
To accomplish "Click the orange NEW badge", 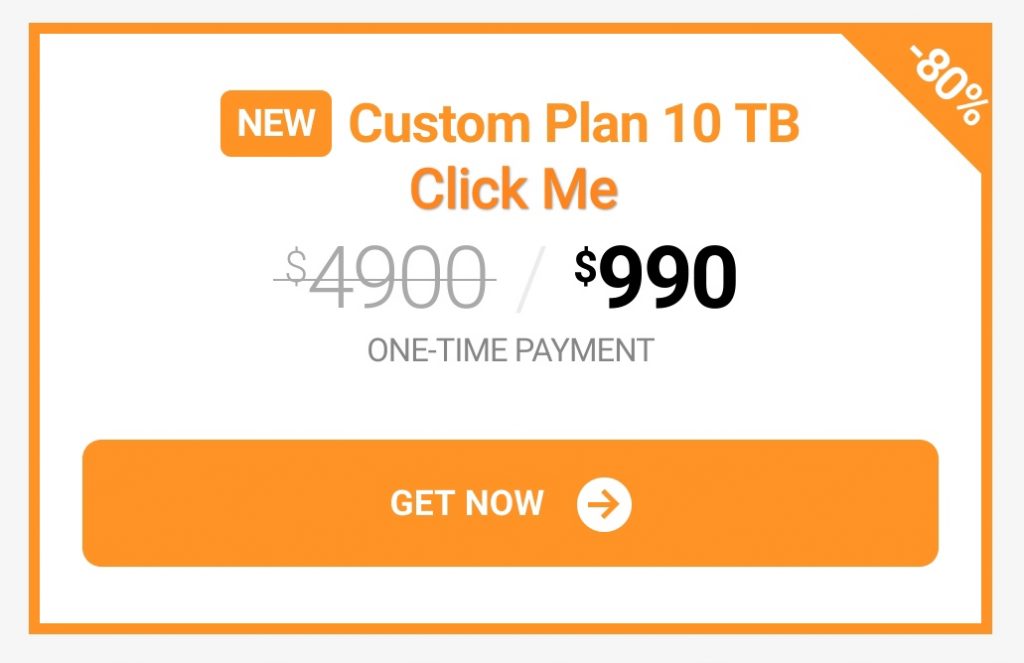I will click(276, 123).
